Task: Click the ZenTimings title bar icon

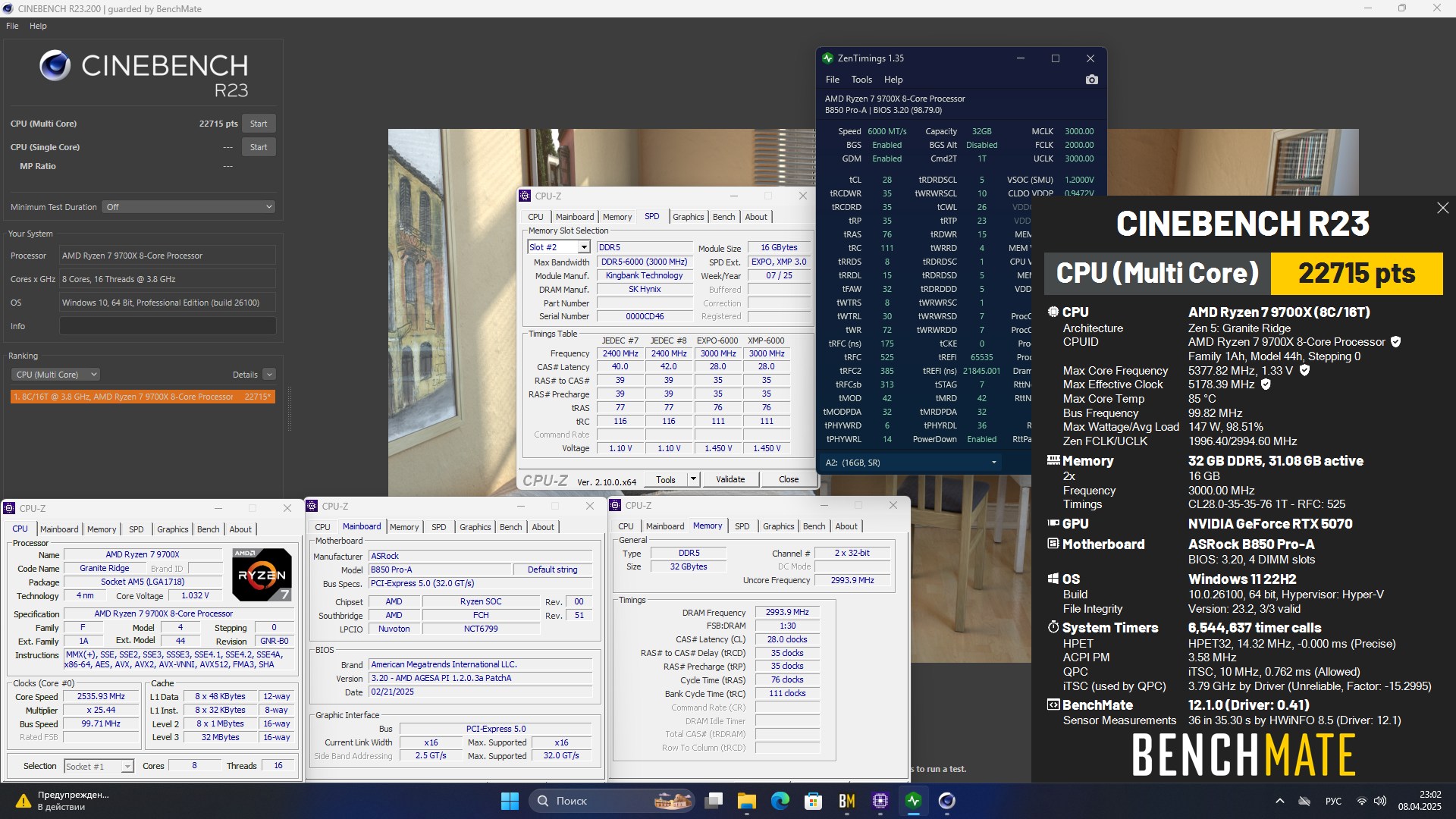Action: click(827, 58)
